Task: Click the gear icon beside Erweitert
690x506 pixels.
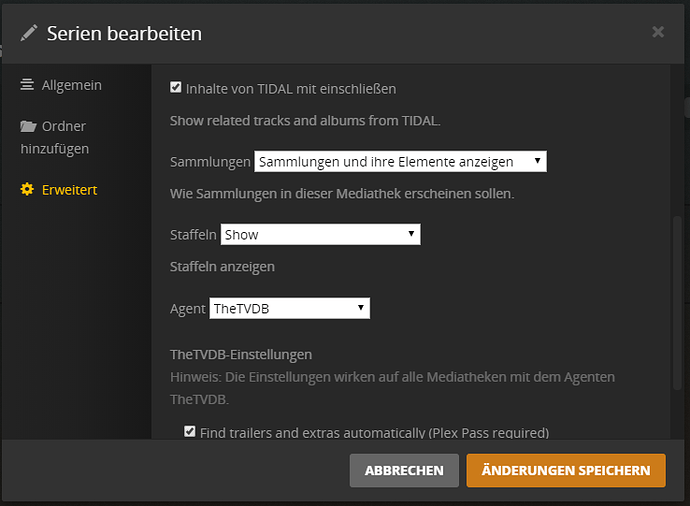Action: [x=27, y=189]
